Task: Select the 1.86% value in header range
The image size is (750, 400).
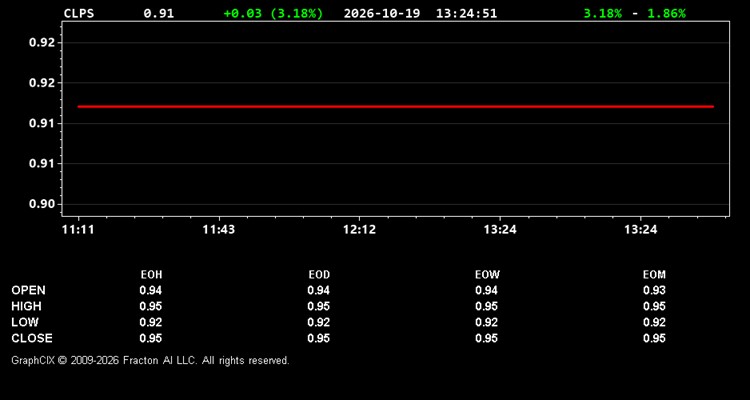Action: tap(666, 13)
